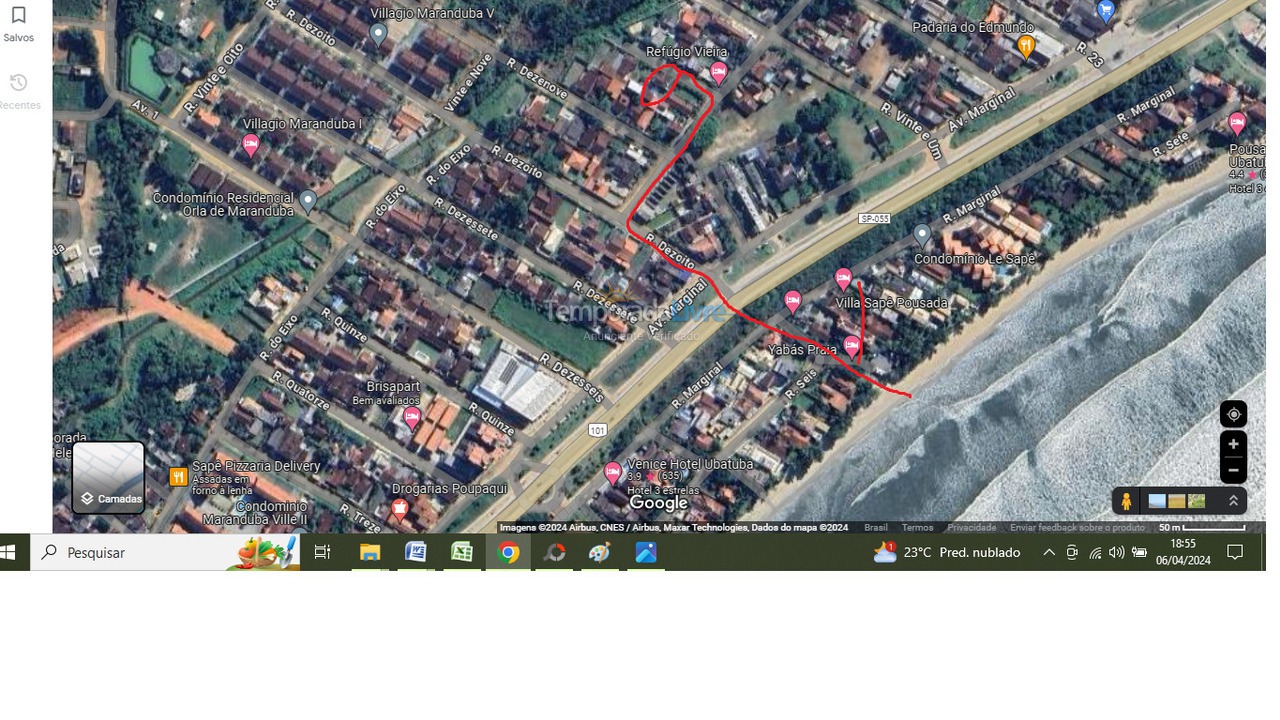Click the Pesquisar taskbar search box
Image resolution: width=1280 pixels, height=720 pixels.
(150, 552)
